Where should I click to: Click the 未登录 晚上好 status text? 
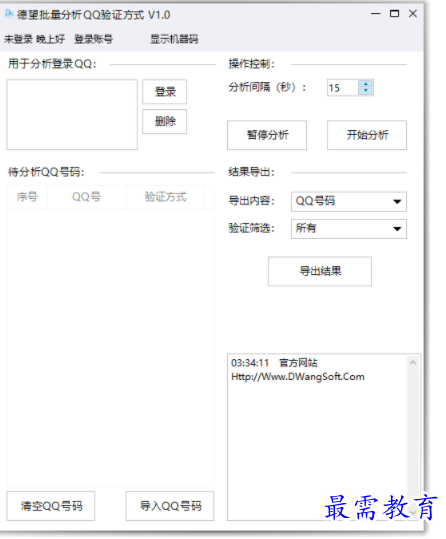point(34,39)
